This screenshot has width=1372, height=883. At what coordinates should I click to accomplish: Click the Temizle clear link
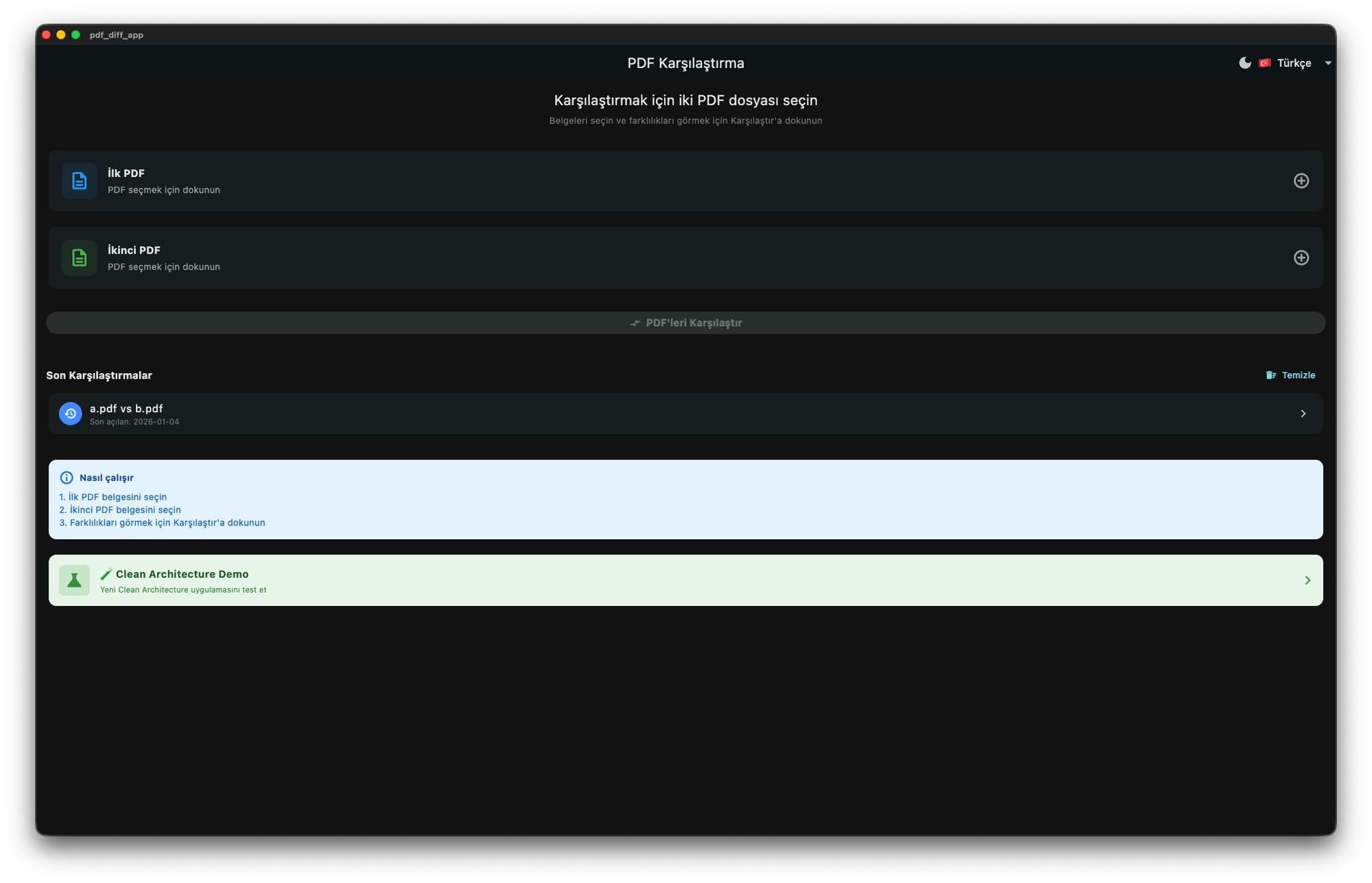pos(1298,375)
